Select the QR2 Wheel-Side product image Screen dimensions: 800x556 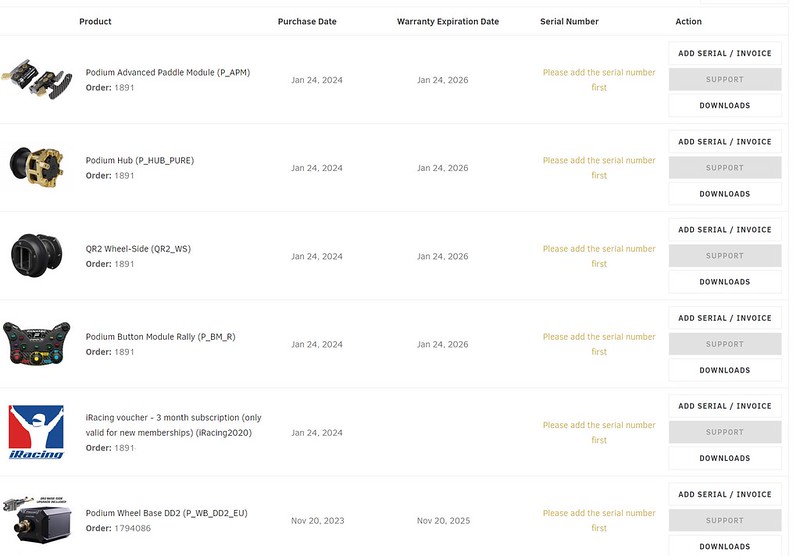coord(36,256)
